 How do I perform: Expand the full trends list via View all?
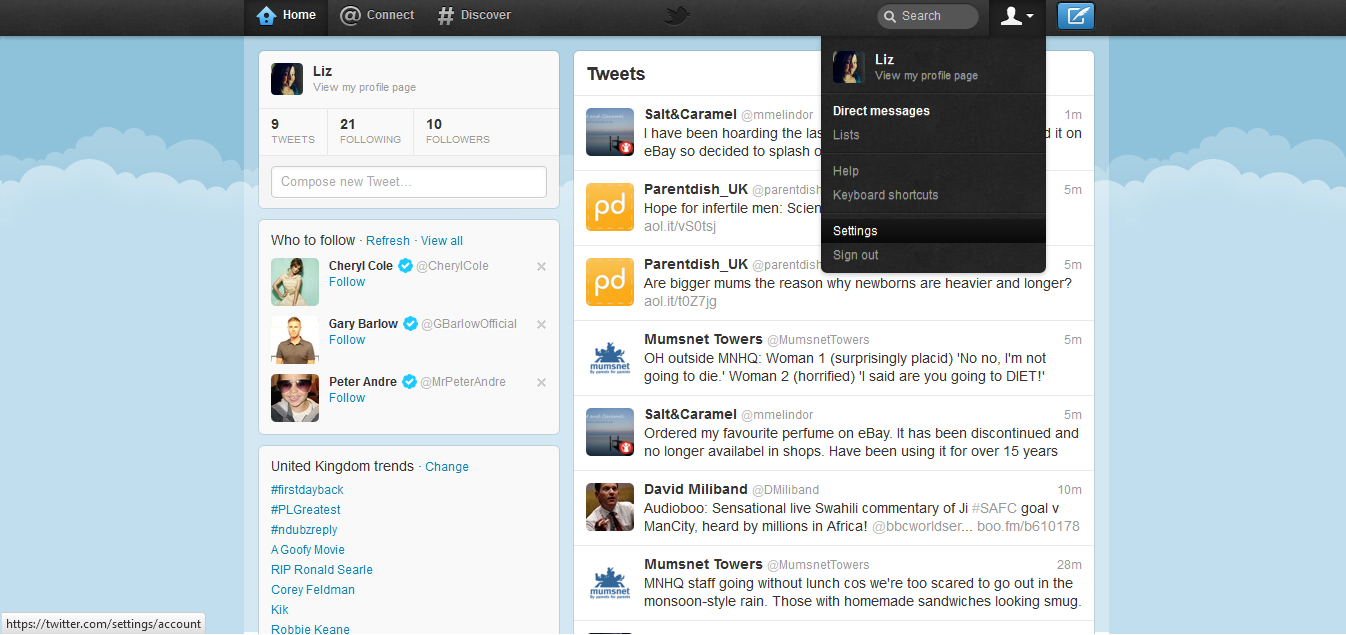441,240
